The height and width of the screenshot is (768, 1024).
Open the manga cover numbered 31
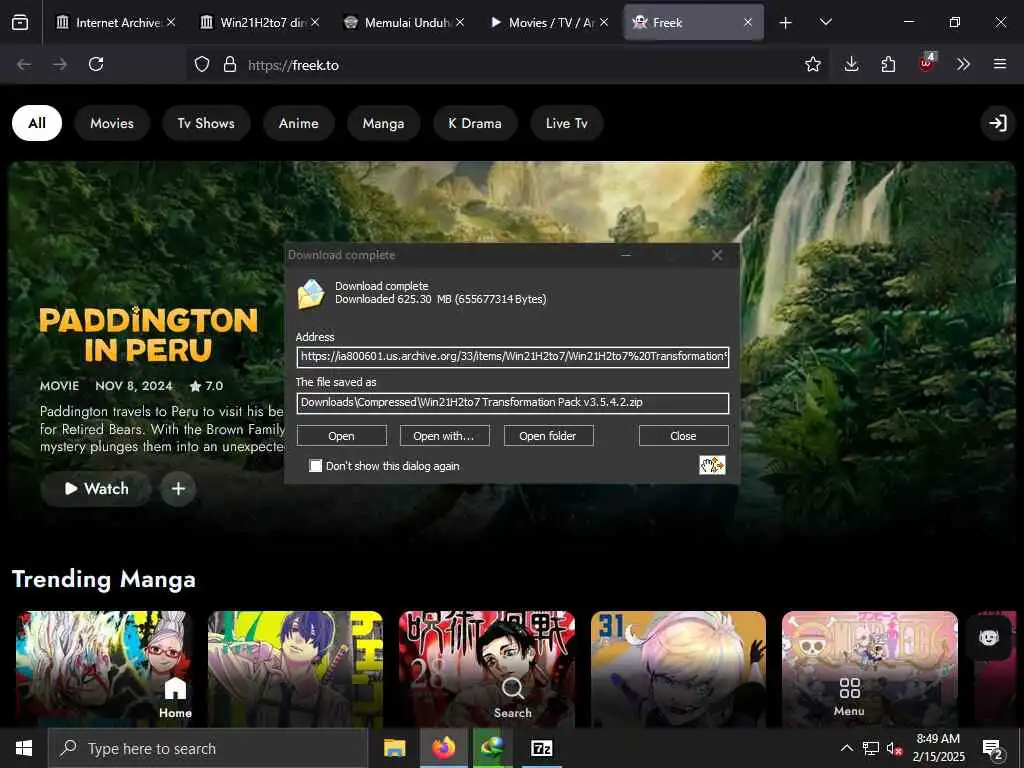(x=679, y=669)
